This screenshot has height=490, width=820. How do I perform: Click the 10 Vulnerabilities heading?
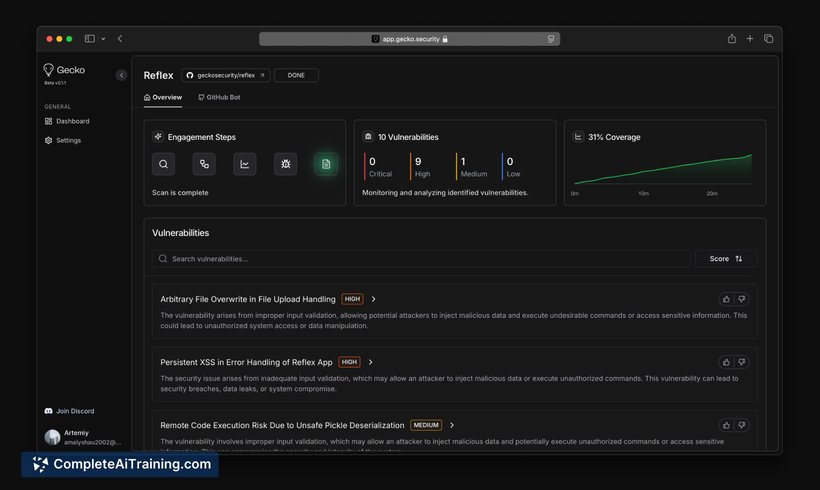(x=408, y=137)
